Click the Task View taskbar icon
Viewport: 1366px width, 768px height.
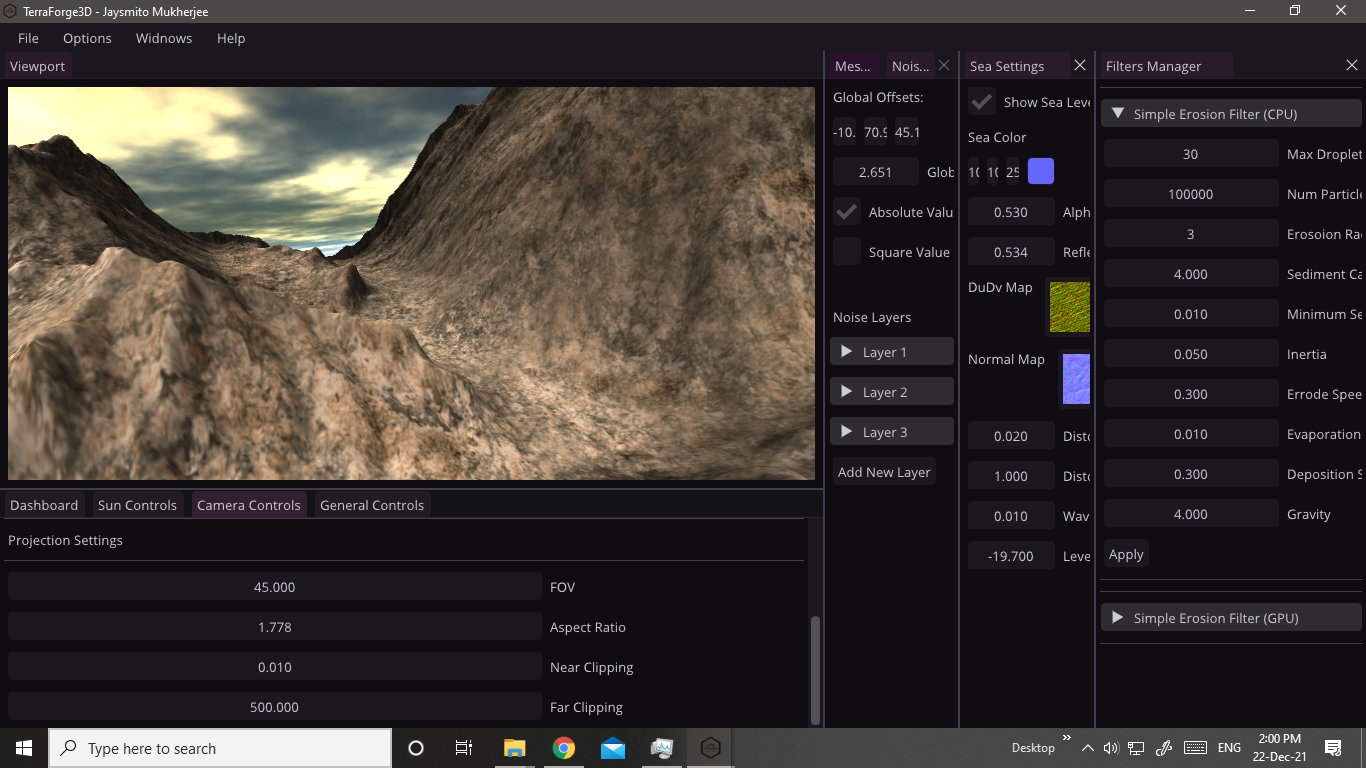(464, 748)
